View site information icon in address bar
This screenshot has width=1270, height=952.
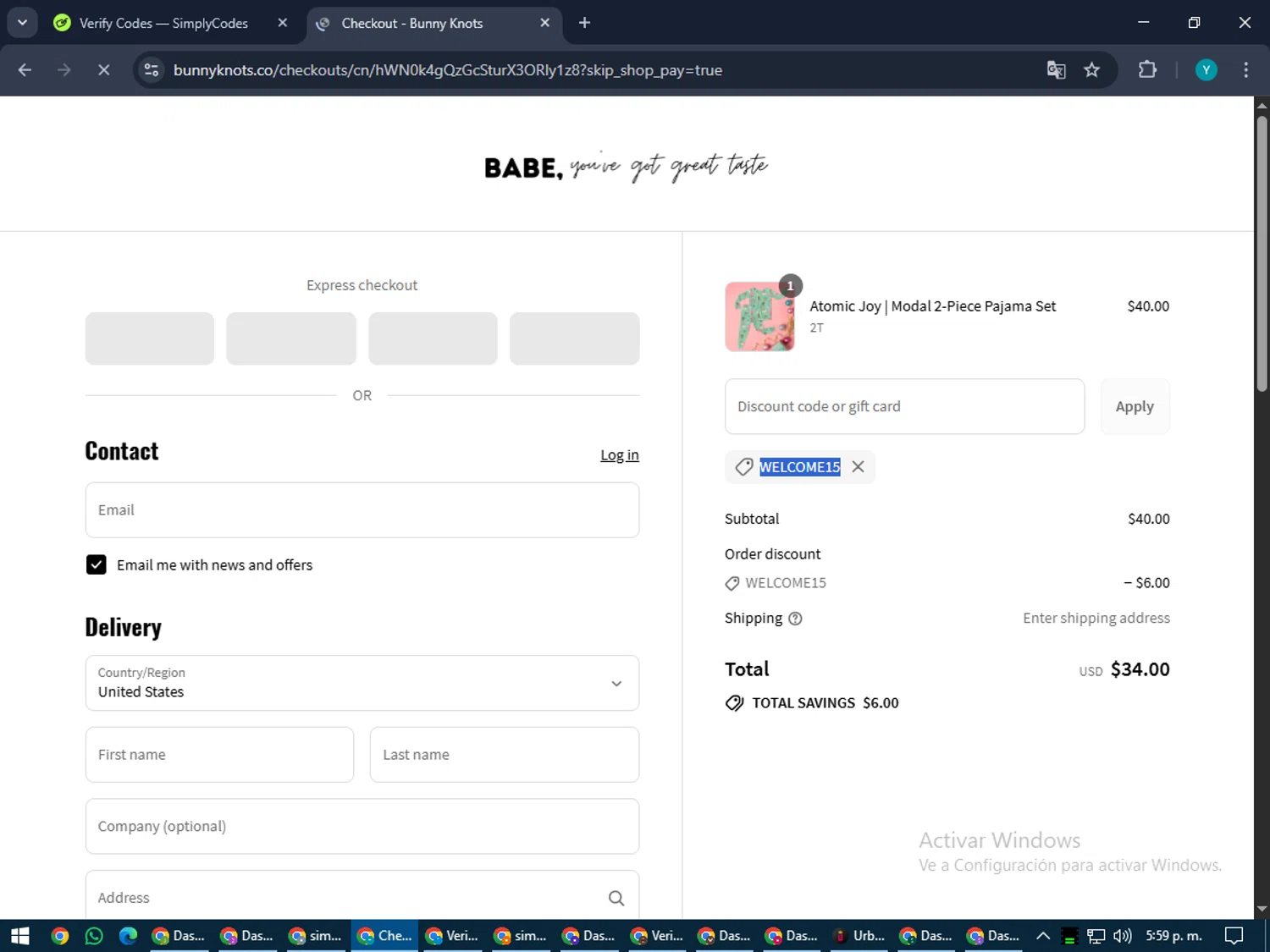click(152, 70)
